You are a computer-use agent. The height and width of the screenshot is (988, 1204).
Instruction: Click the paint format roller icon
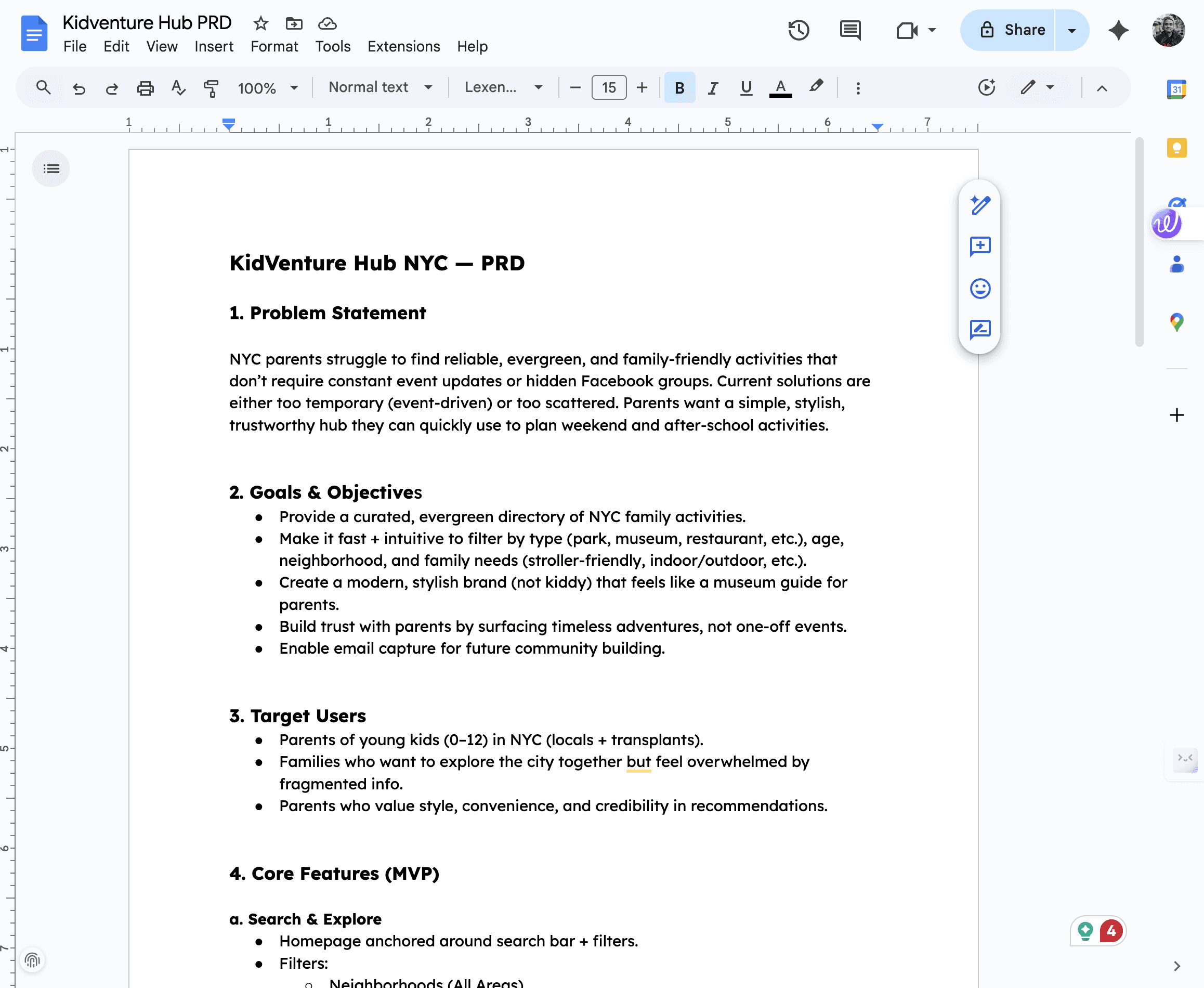[x=211, y=88]
